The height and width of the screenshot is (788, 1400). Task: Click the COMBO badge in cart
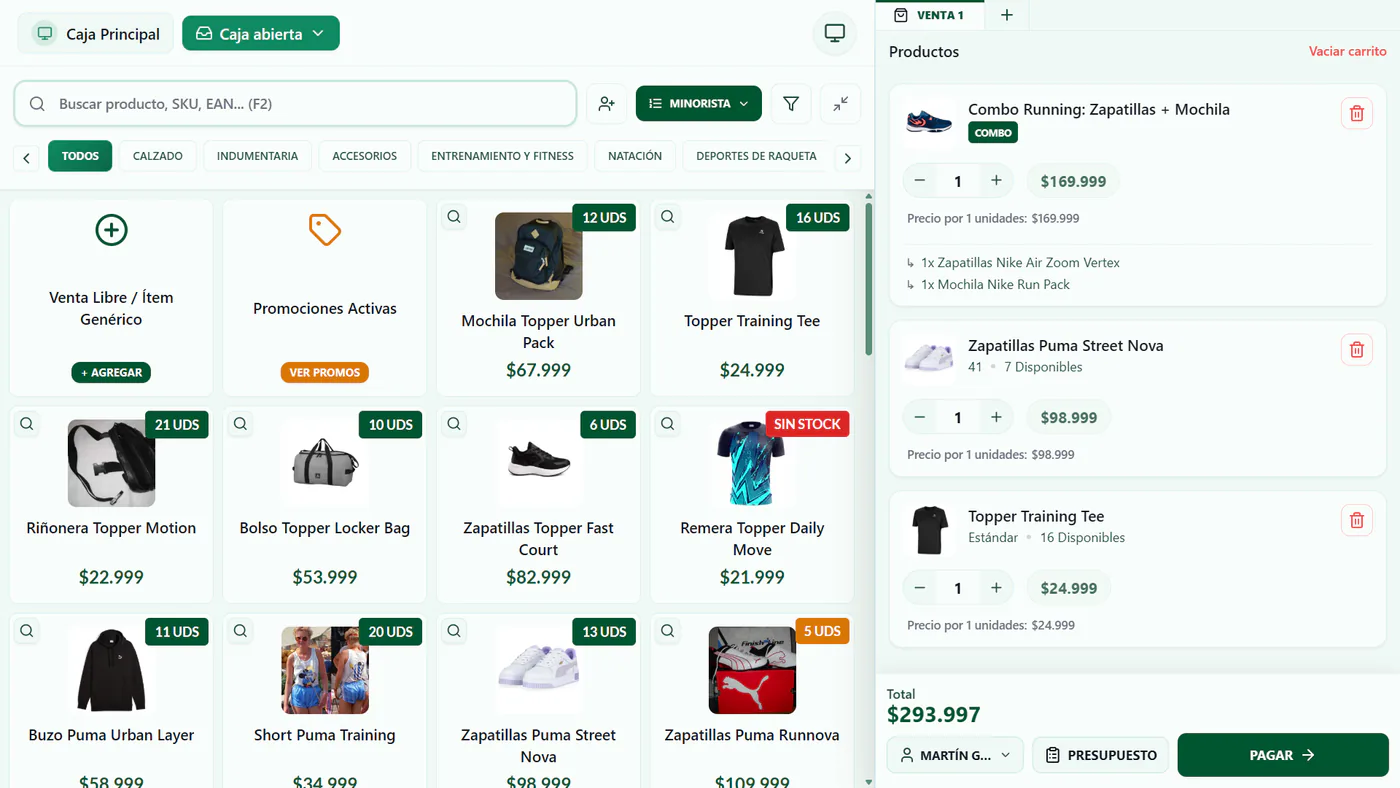(993, 132)
